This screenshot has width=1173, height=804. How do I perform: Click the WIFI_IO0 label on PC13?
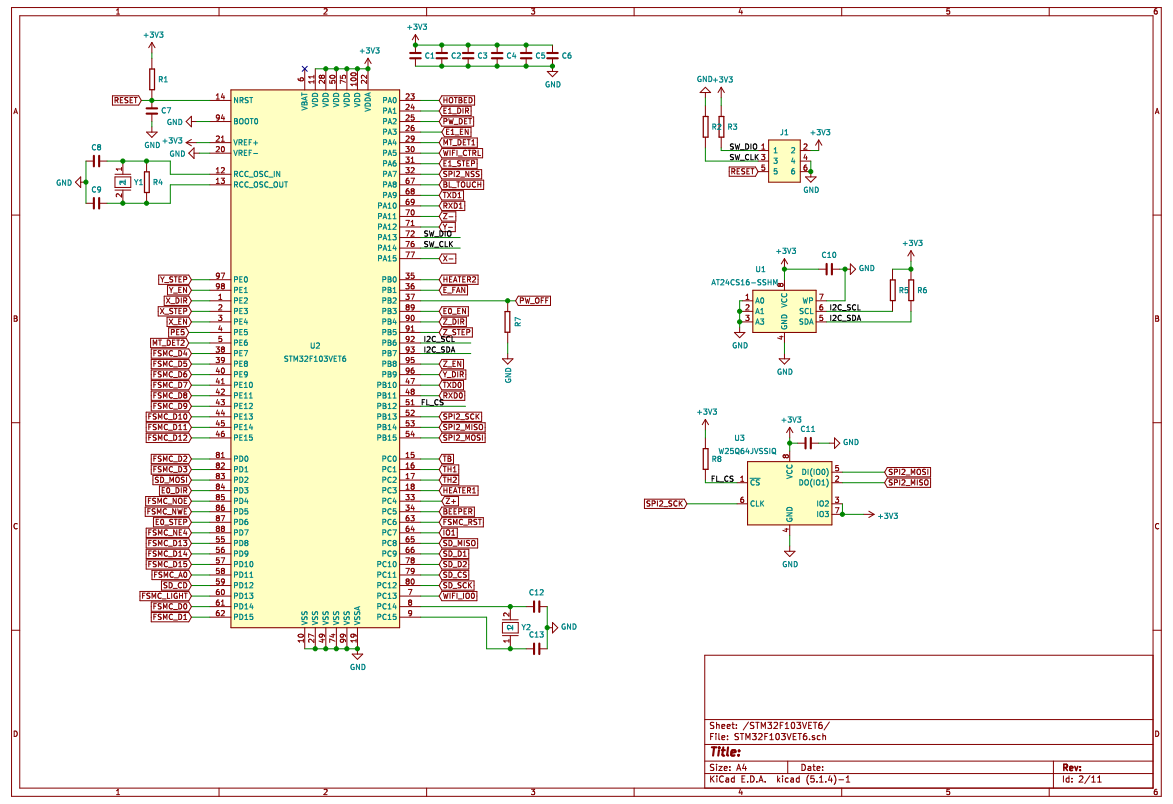point(459,596)
